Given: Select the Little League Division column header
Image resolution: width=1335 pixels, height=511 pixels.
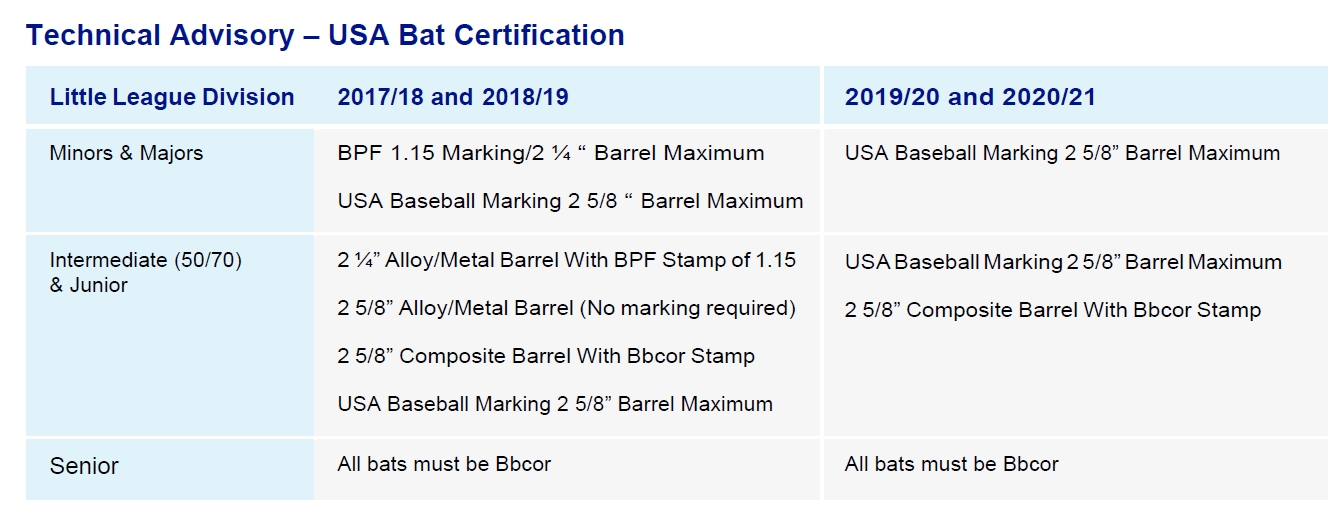Looking at the screenshot, I should (172, 97).
